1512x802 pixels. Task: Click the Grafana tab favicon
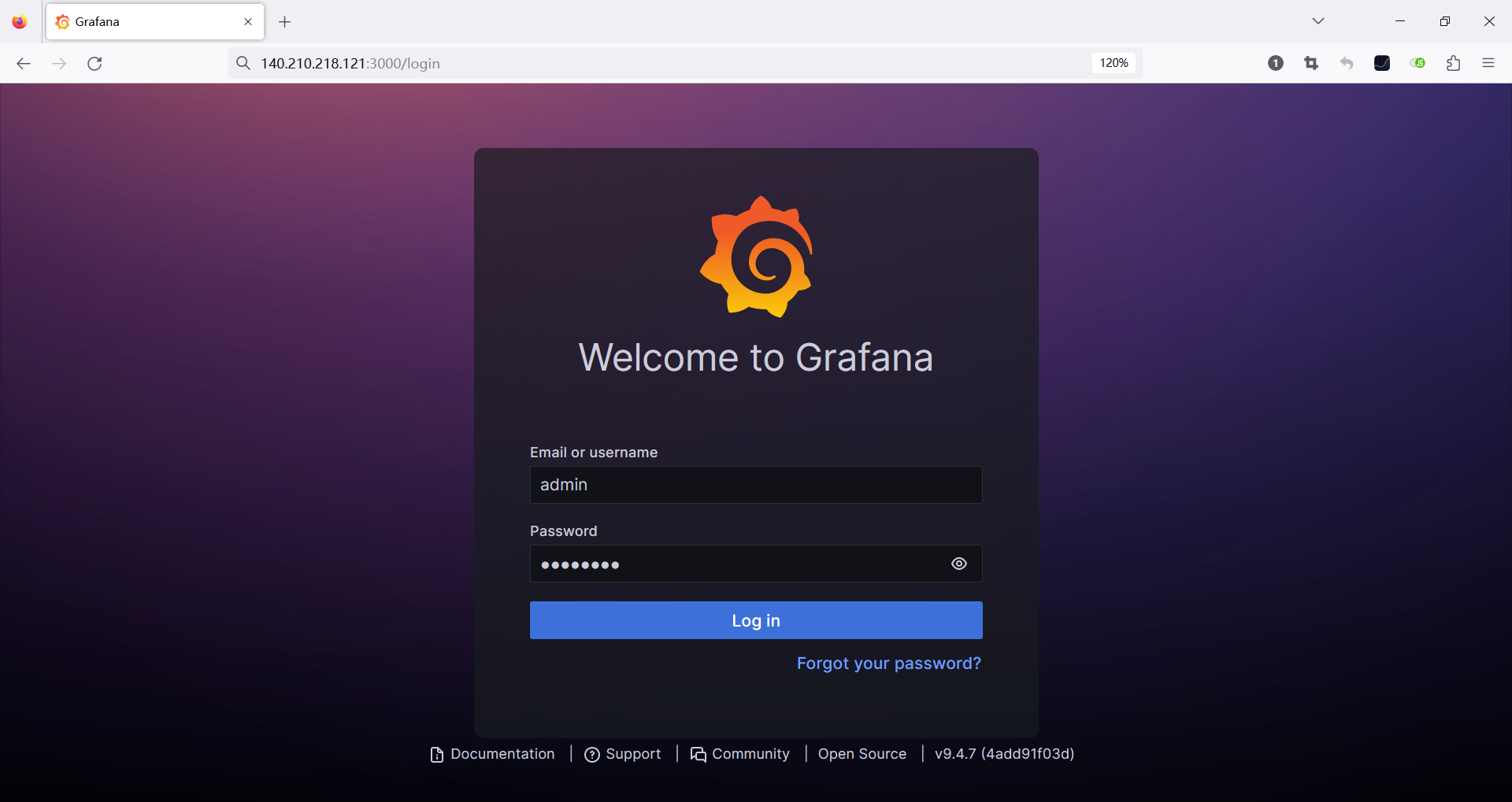(x=63, y=22)
